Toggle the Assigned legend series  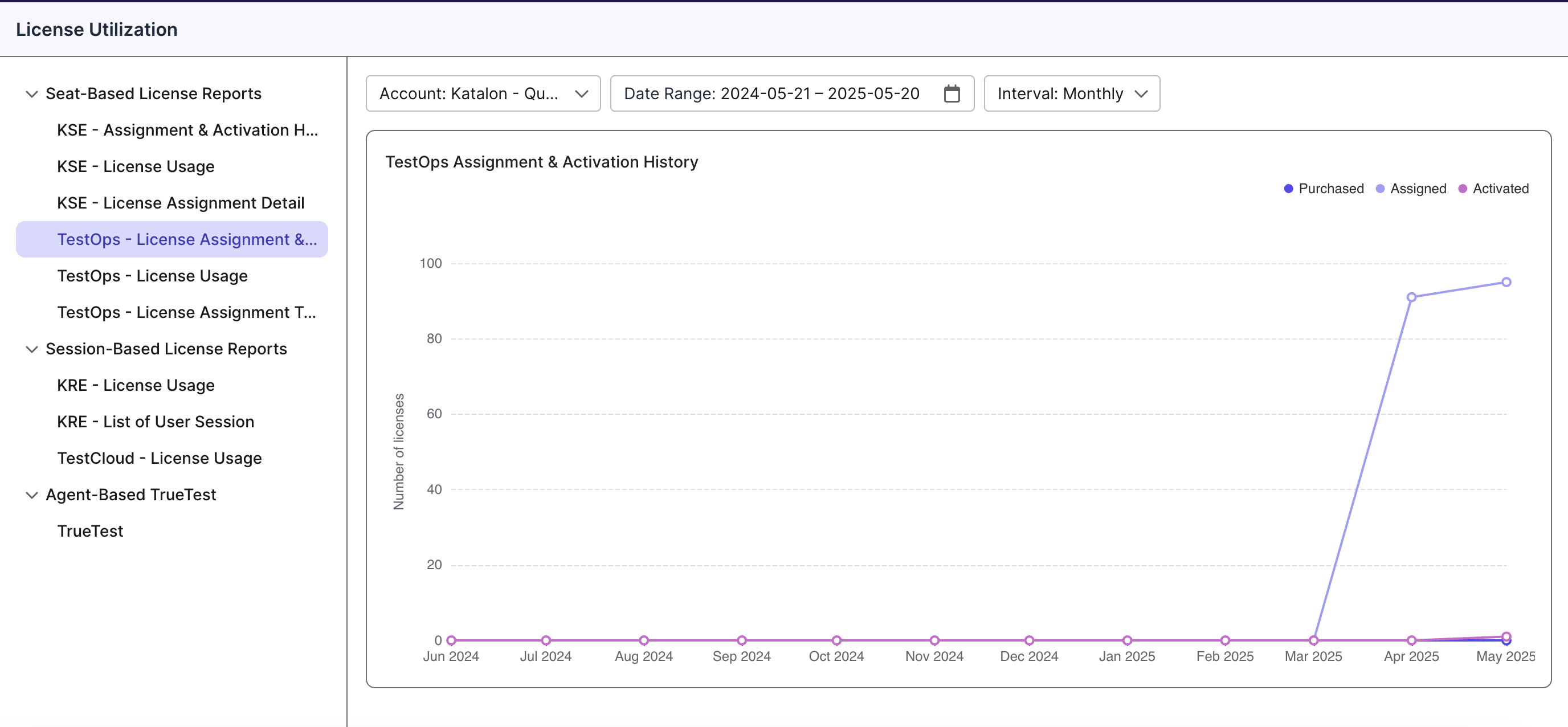[x=1410, y=189]
